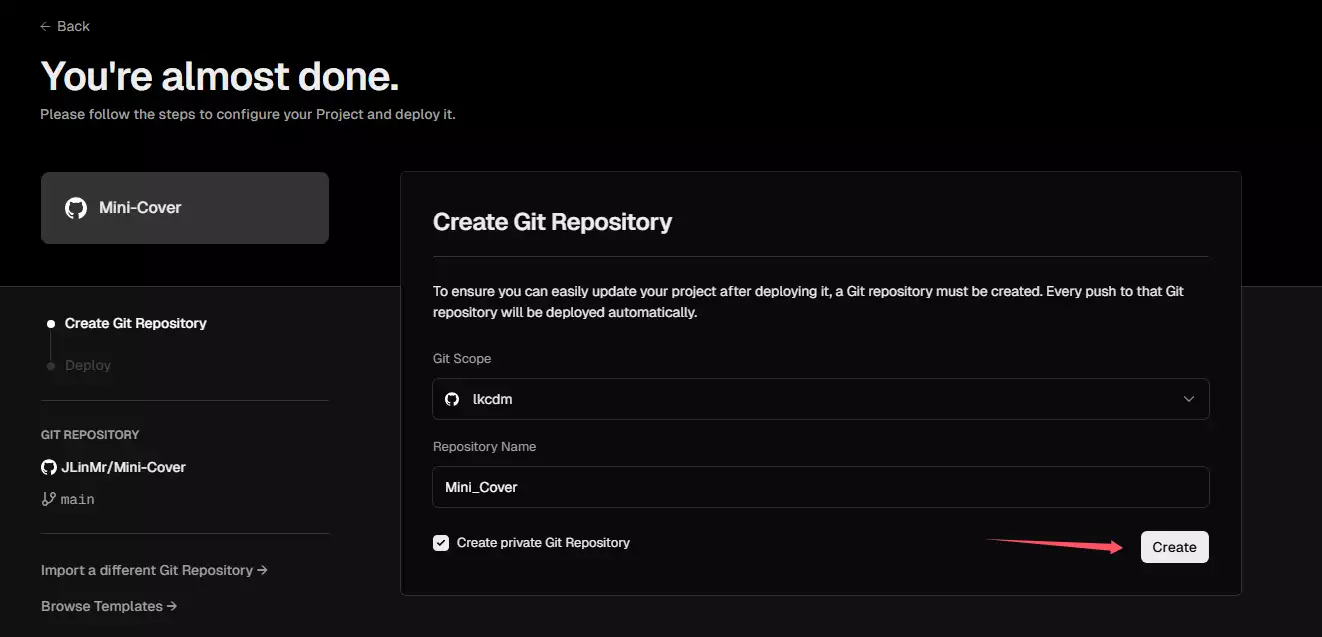The height and width of the screenshot is (637, 1322).
Task: Open the Git Scope dropdown showing lkcdm
Action: click(x=820, y=399)
